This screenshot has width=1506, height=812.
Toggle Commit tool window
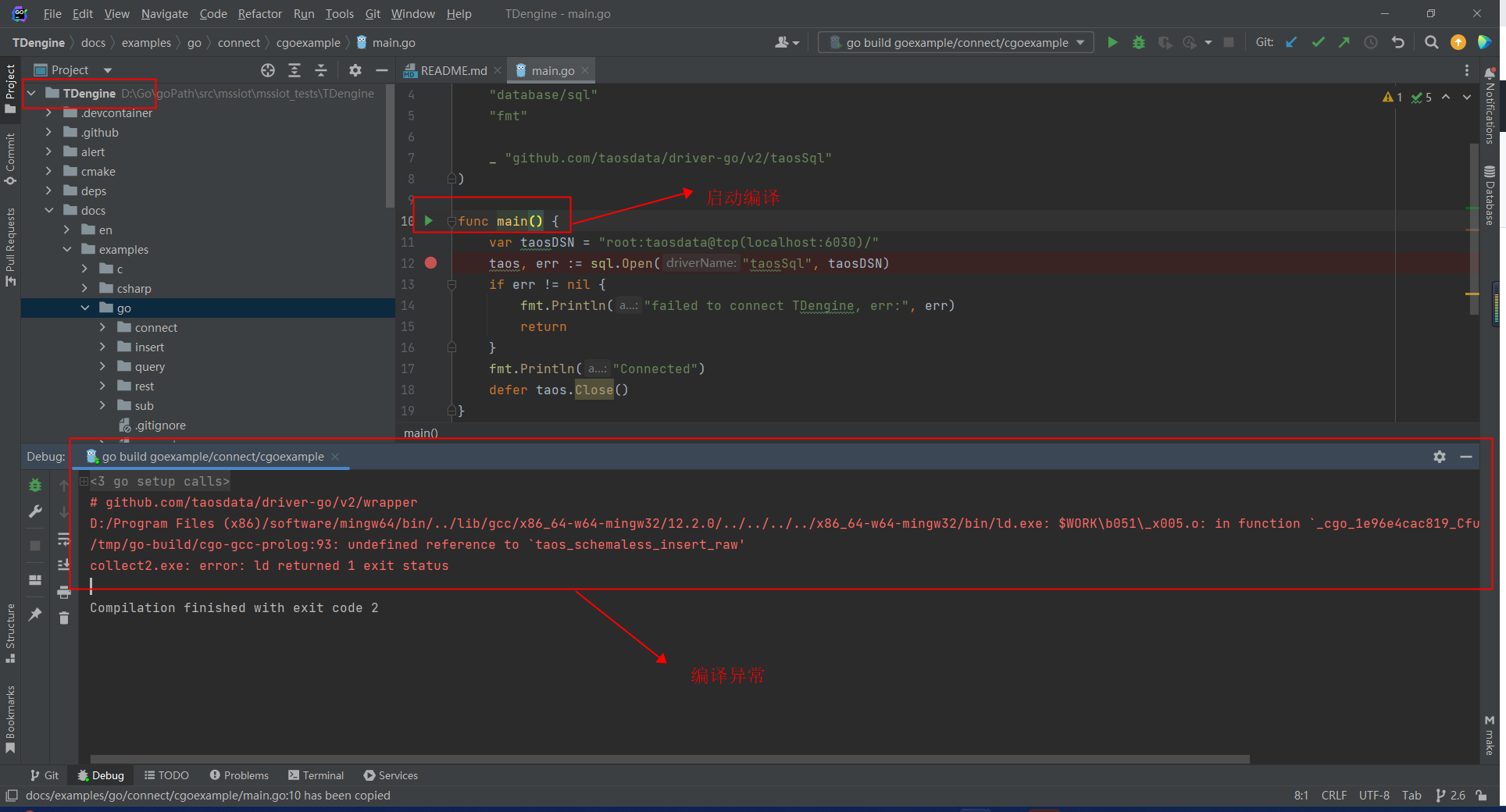10,158
